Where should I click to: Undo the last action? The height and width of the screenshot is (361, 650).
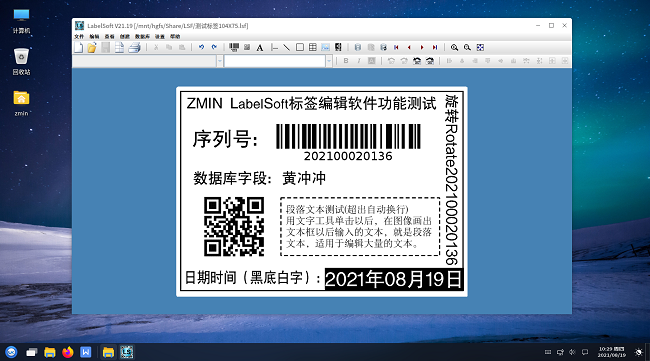(201, 47)
